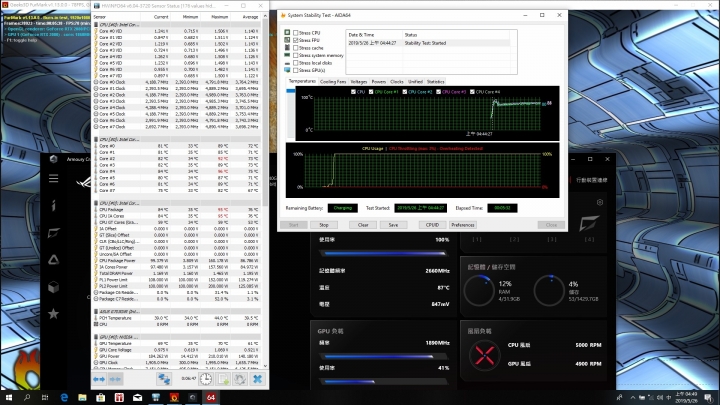Viewport: 720px width, 405px height.
Task: Enable Stress system memory checkbox
Action: tap(296, 55)
